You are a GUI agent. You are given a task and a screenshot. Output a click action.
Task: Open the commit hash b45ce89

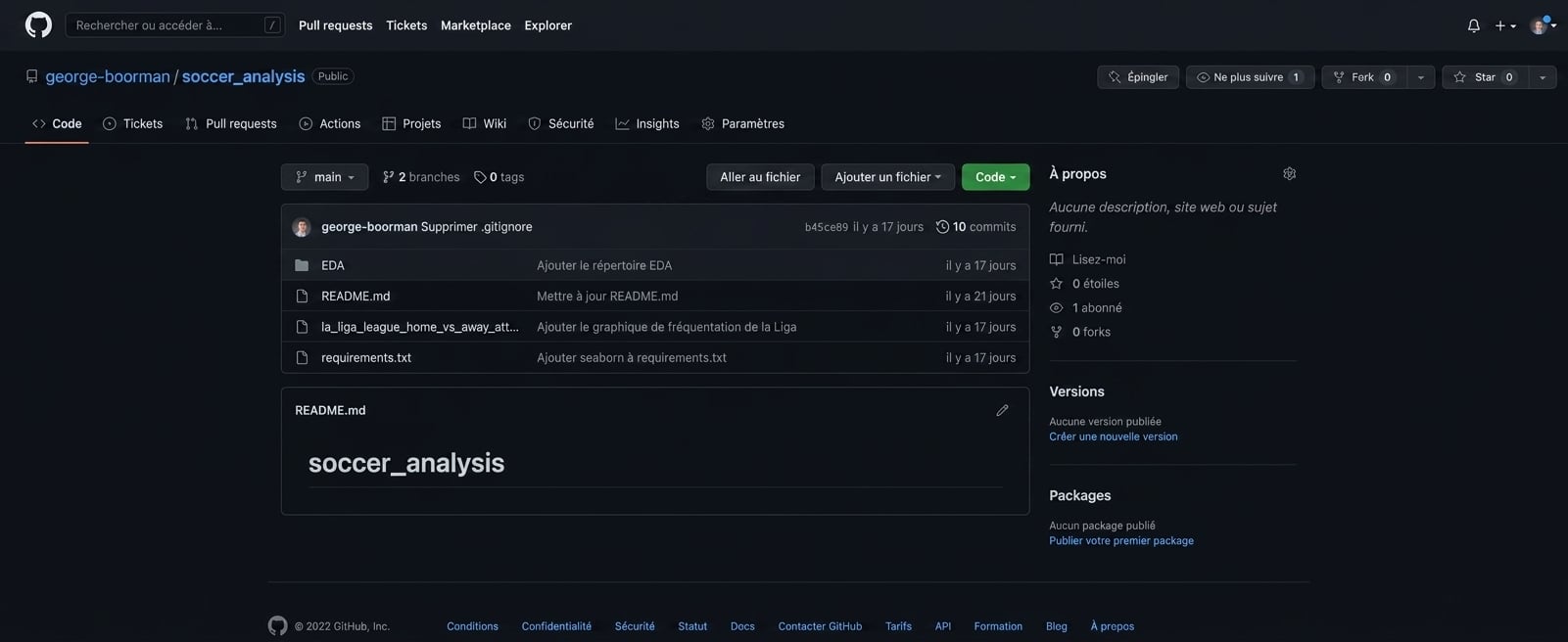tap(827, 227)
